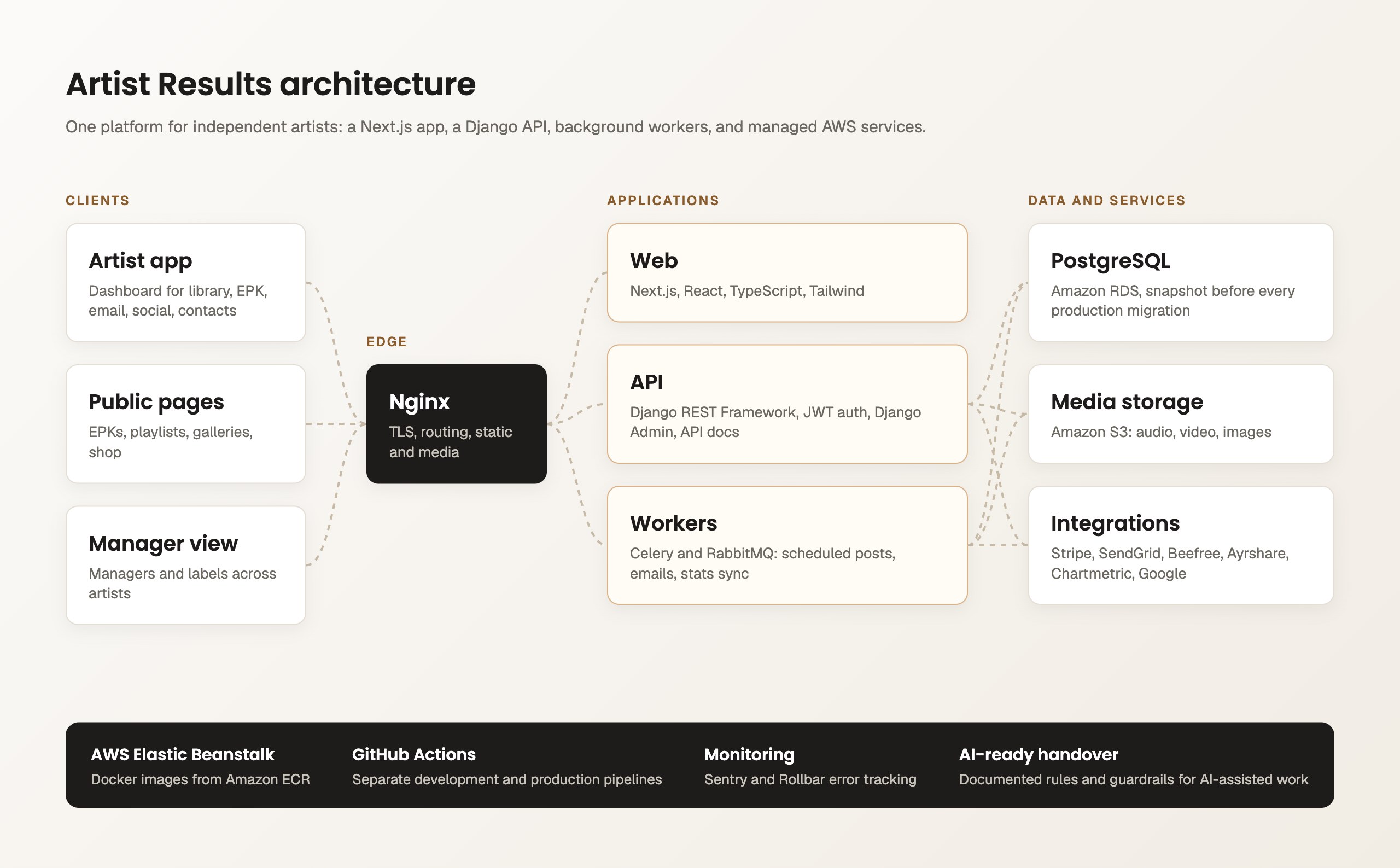
Task: Click the title 'Artist Results architecture'
Action: click(x=270, y=84)
